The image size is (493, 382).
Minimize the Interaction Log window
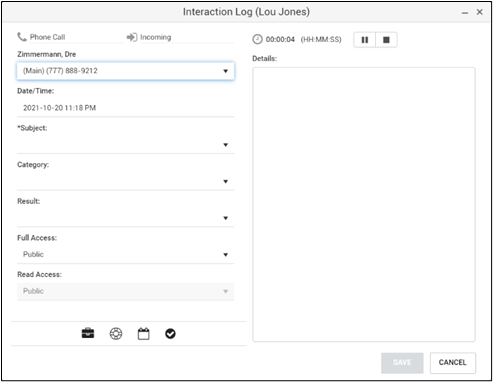point(465,13)
